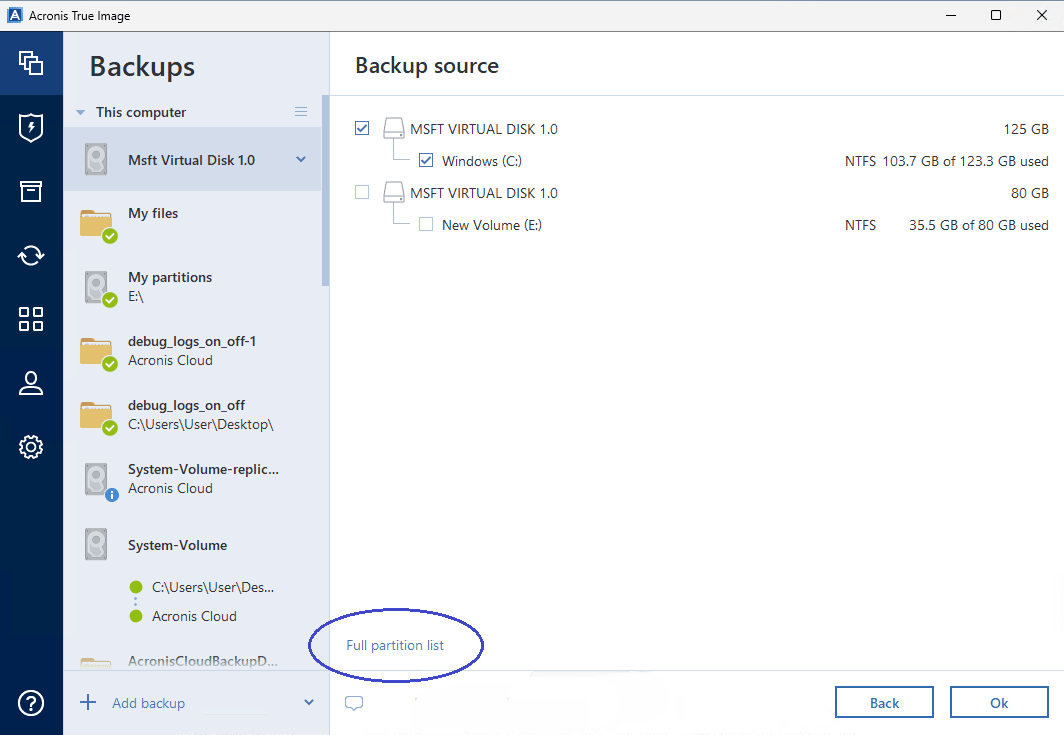The height and width of the screenshot is (735, 1064).
Task: Open the Protection section in sidebar
Action: coord(31,127)
